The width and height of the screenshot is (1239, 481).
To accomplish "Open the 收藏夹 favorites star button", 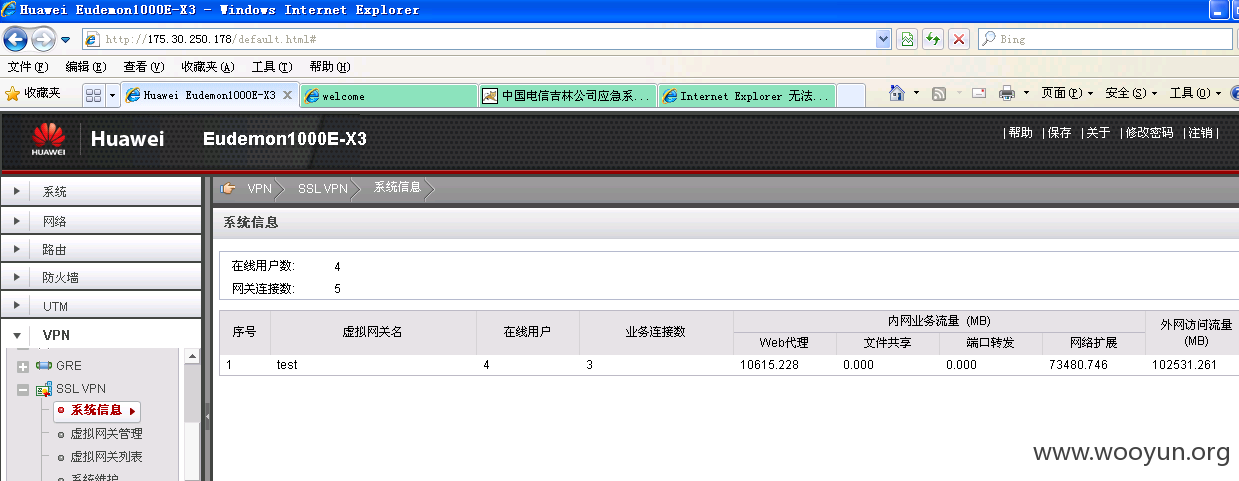I will 33,93.
